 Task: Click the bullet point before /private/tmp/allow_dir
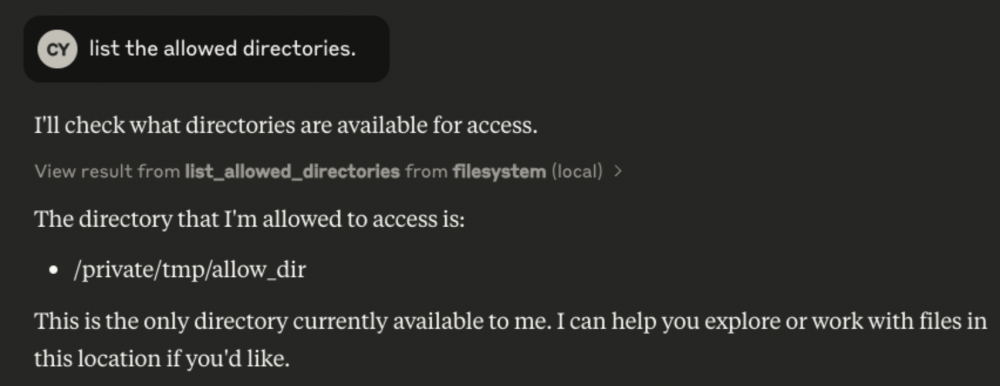click(54, 271)
